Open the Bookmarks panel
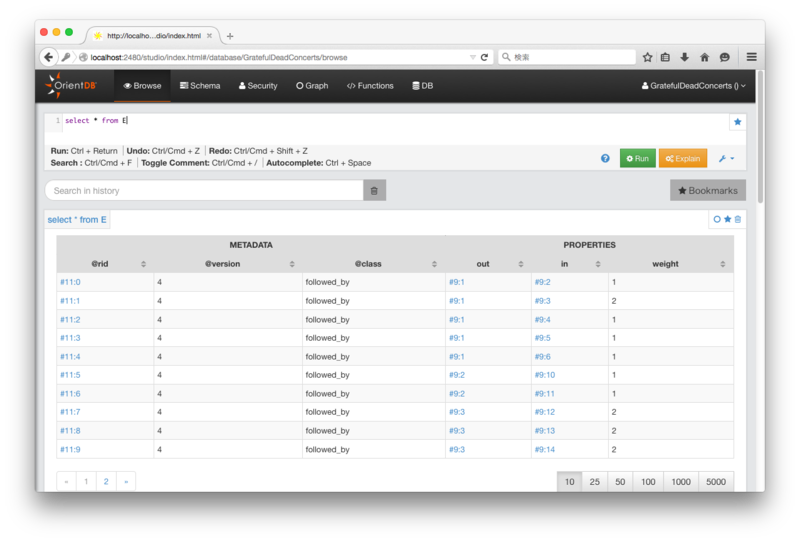The image size is (800, 542). pos(708,190)
